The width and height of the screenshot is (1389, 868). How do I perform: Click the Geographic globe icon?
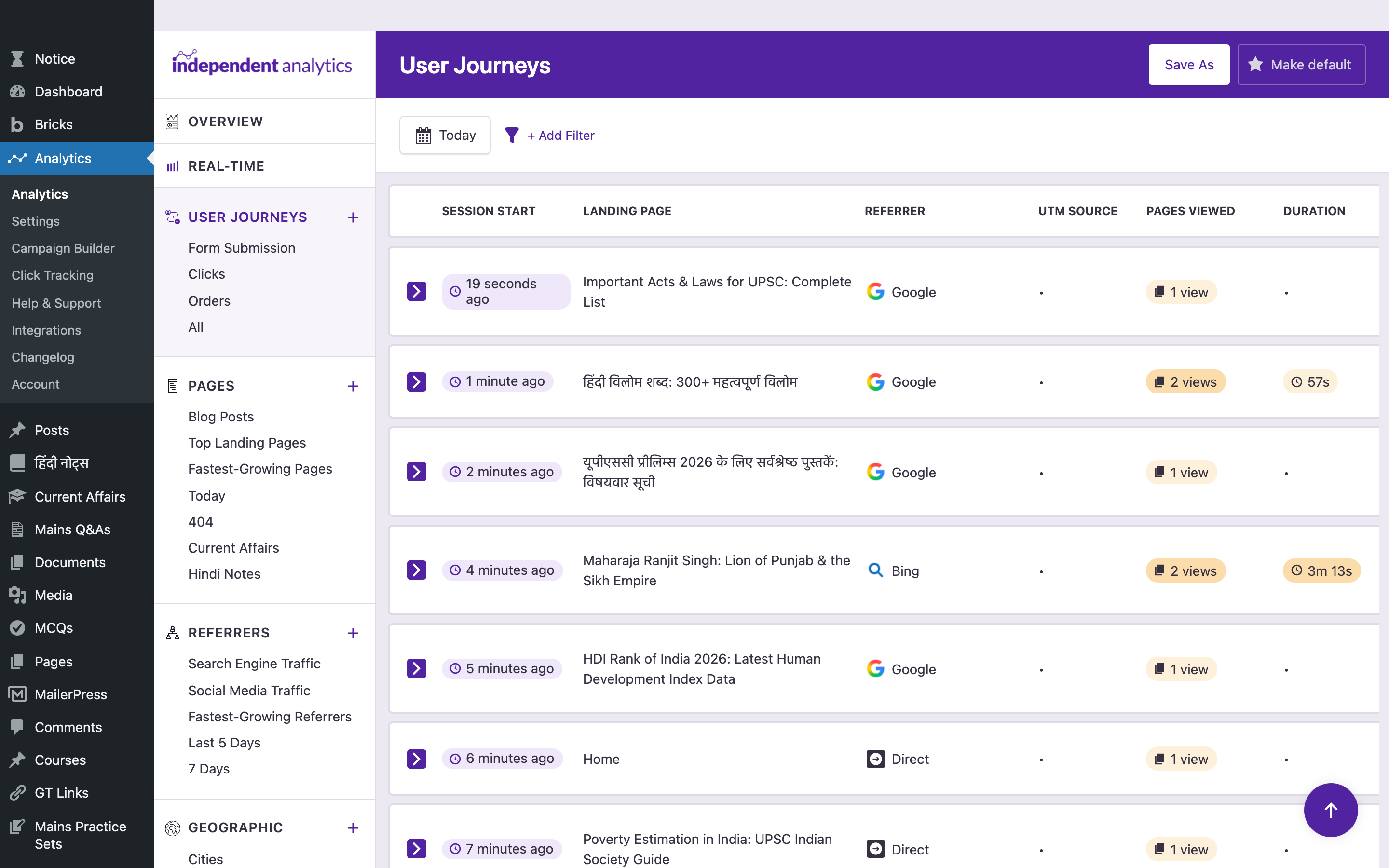[172, 828]
